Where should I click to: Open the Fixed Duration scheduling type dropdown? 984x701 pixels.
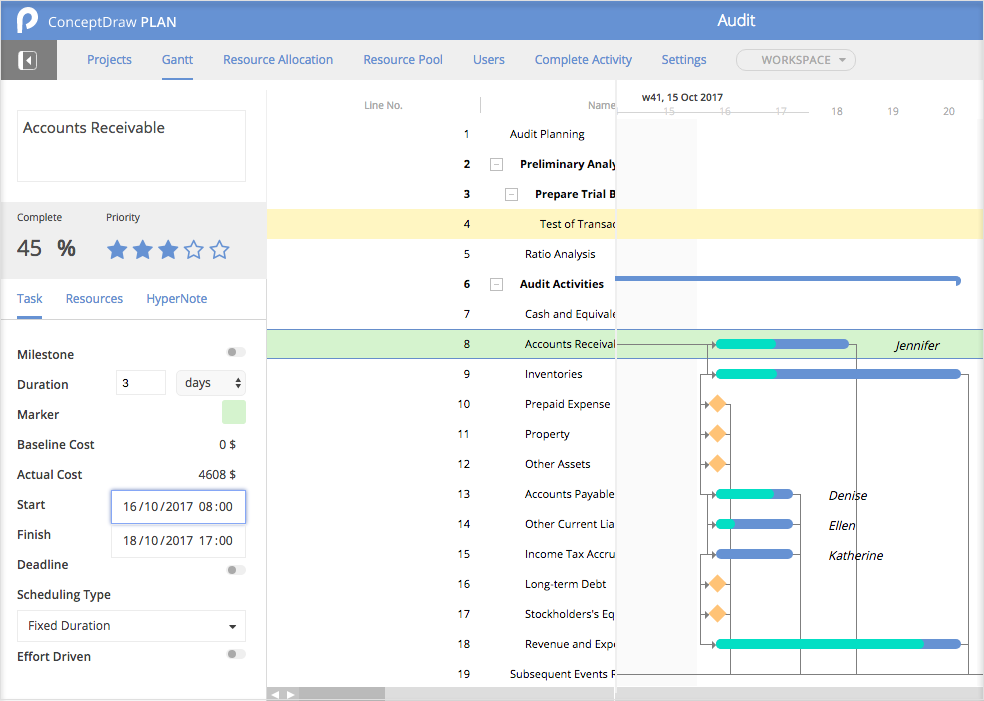131,626
